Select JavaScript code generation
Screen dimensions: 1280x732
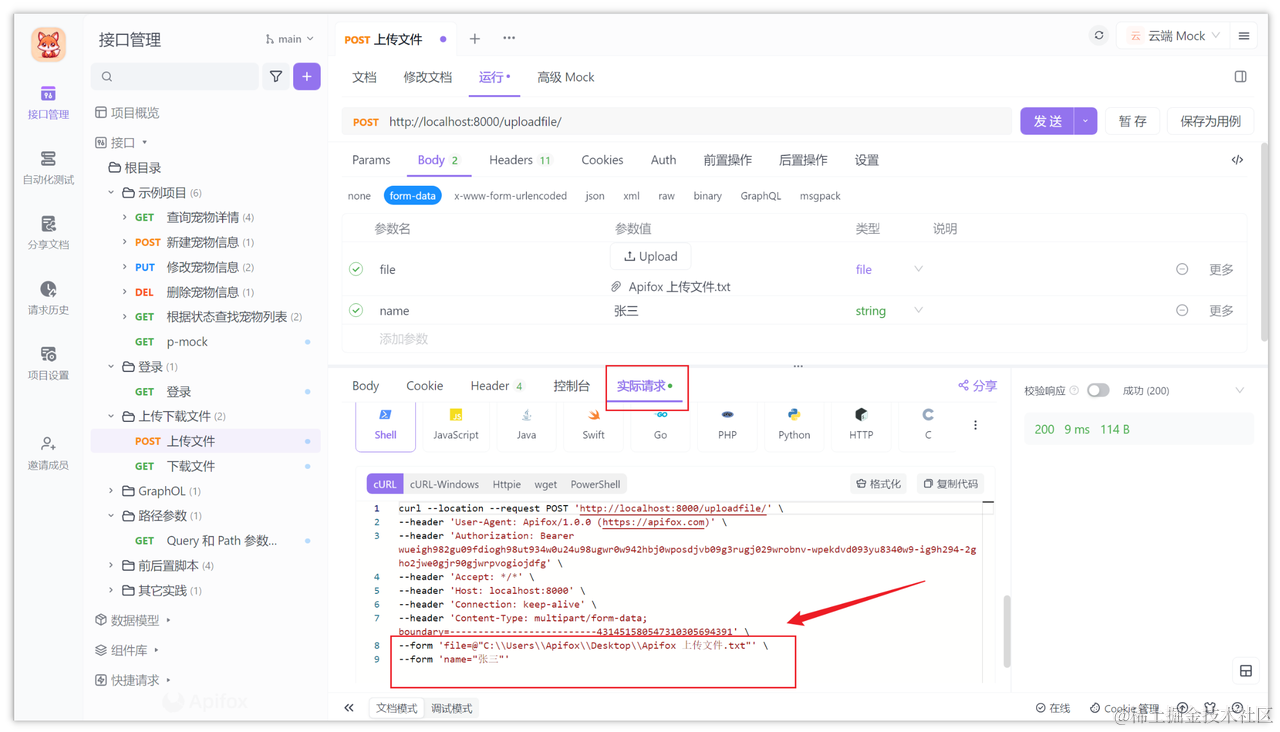click(x=456, y=424)
